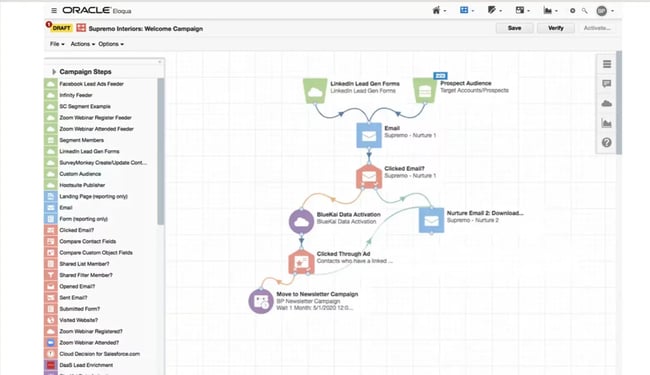Image resolution: width=650 pixels, height=375 pixels.
Task: Collapse the Campaign Steps section
Action: [54, 72]
